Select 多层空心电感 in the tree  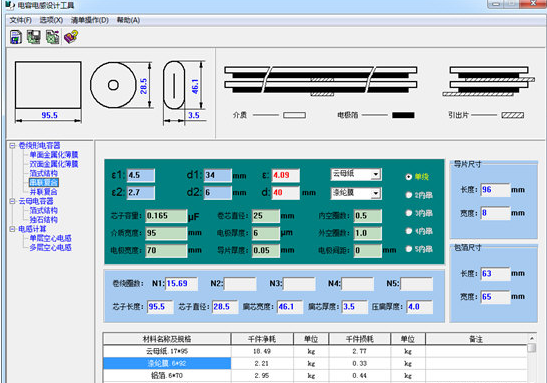pos(51,248)
